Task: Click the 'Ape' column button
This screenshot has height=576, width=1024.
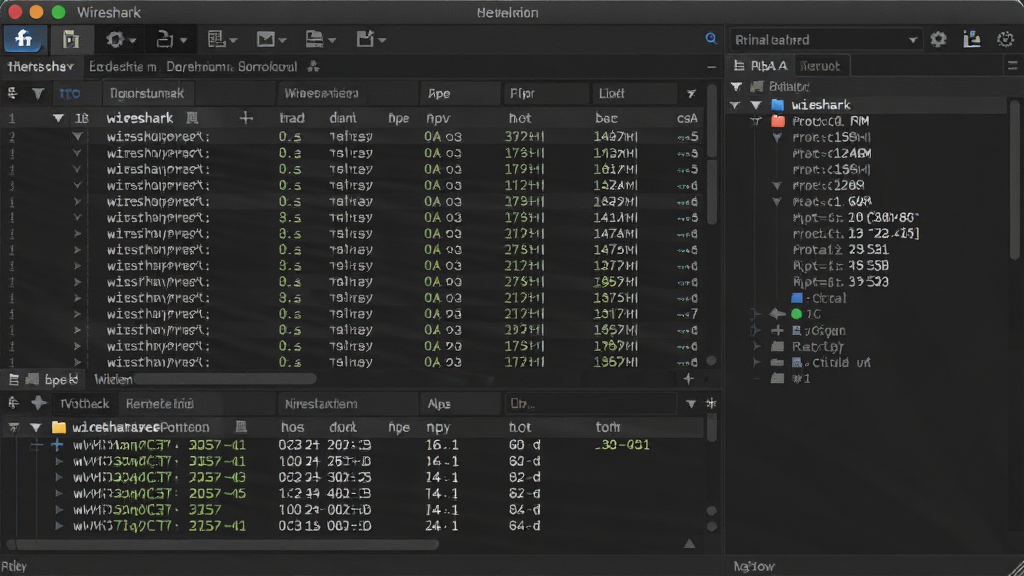Action: 460,93
